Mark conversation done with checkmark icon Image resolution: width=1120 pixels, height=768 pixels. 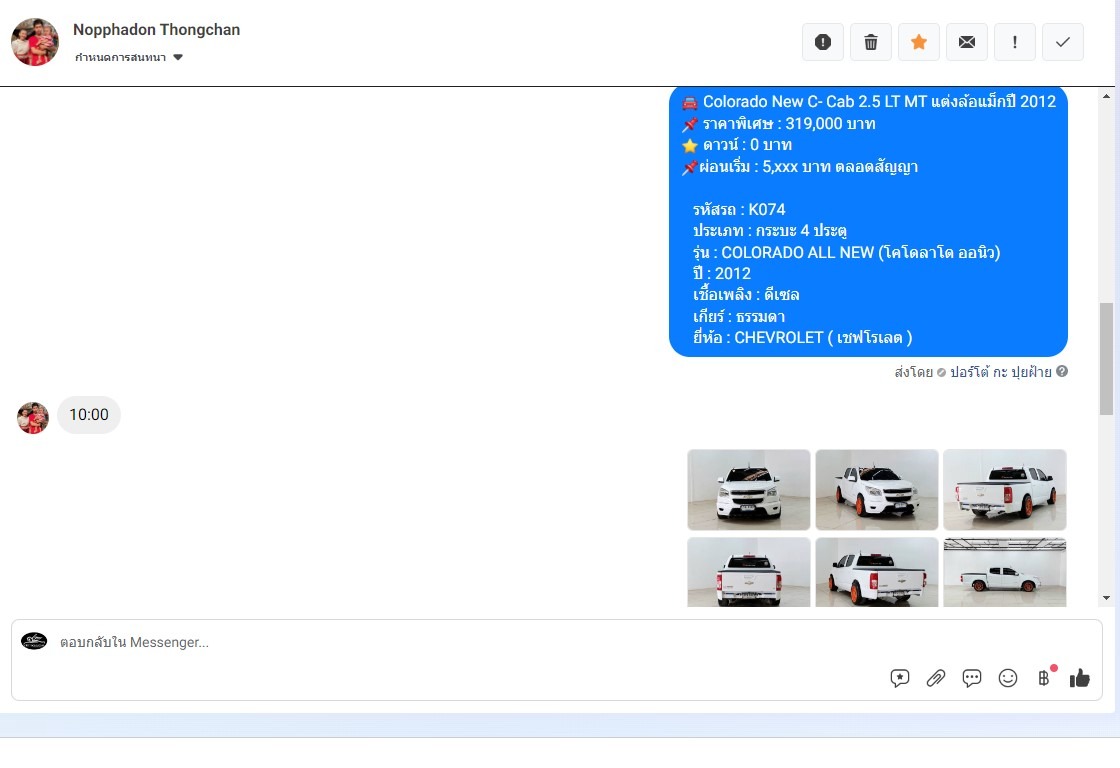[1062, 42]
